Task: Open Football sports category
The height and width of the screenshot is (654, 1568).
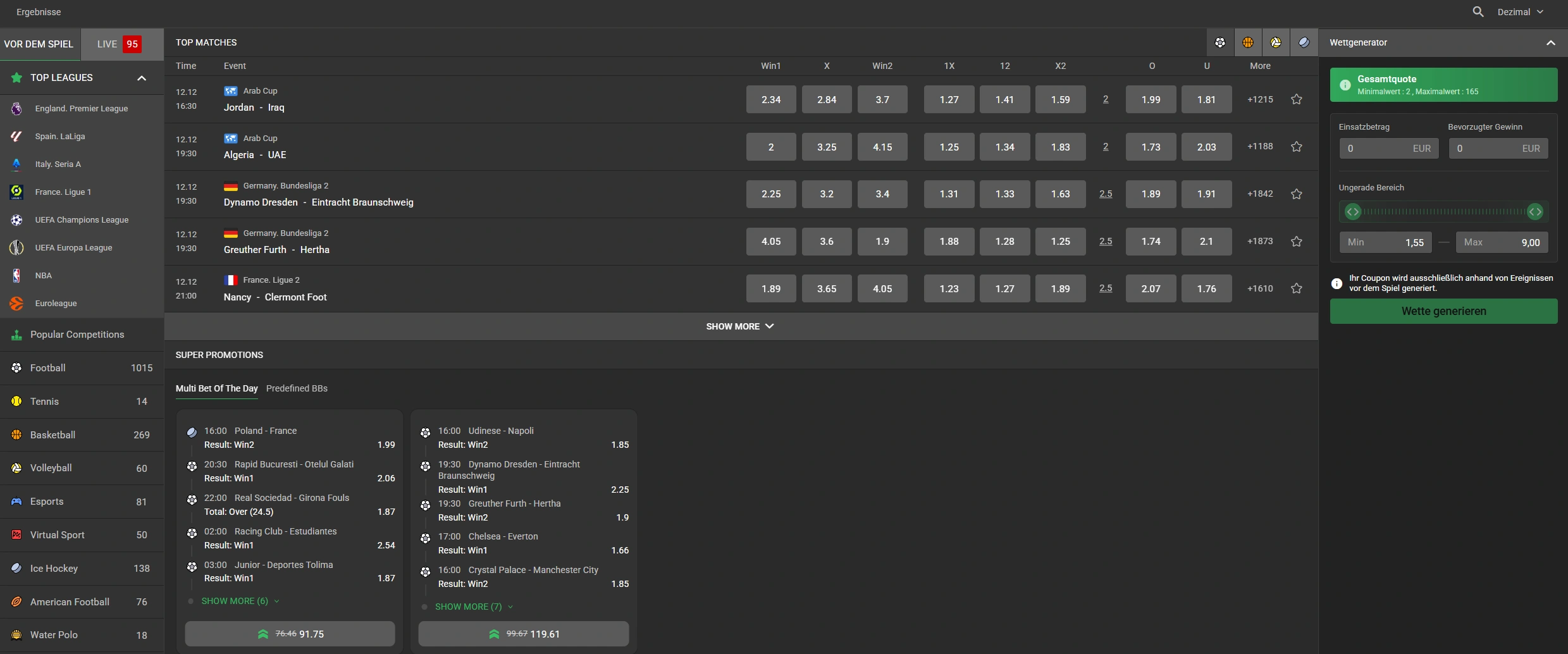Action: click(82, 368)
